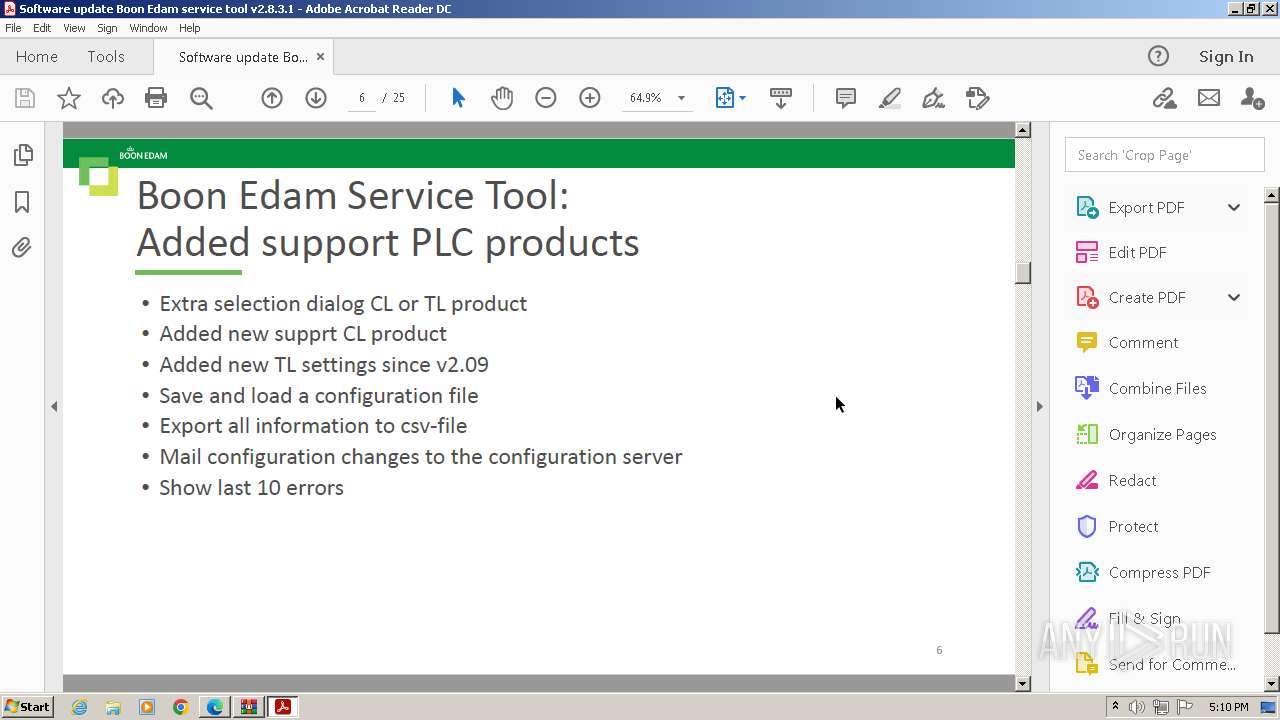Launch Internet Explorer from taskbar

(79, 707)
